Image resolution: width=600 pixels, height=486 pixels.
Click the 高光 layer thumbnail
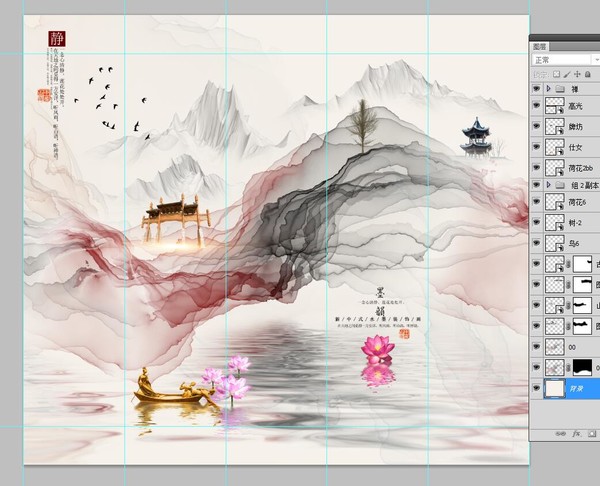554,105
